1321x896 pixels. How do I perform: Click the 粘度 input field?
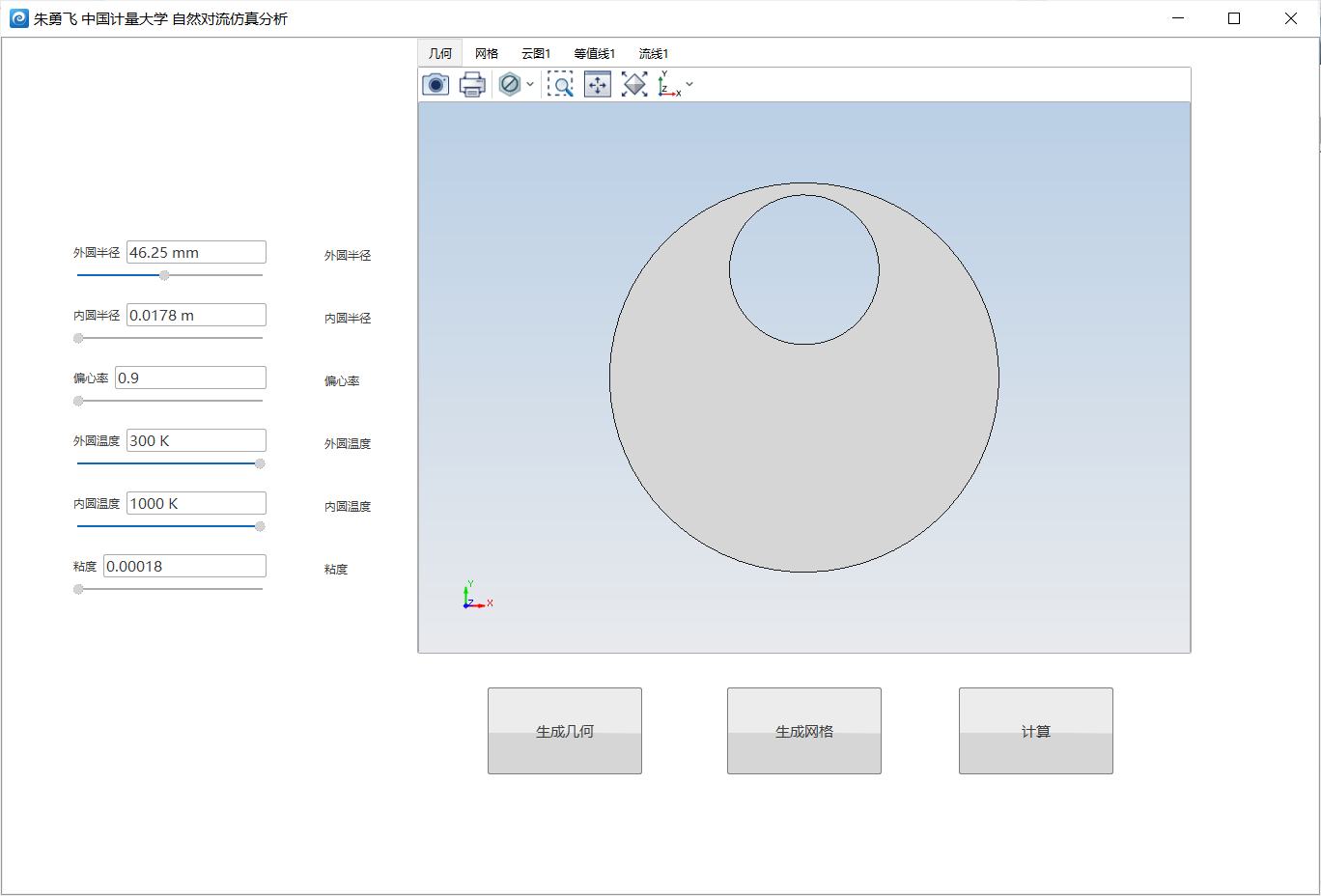point(184,566)
